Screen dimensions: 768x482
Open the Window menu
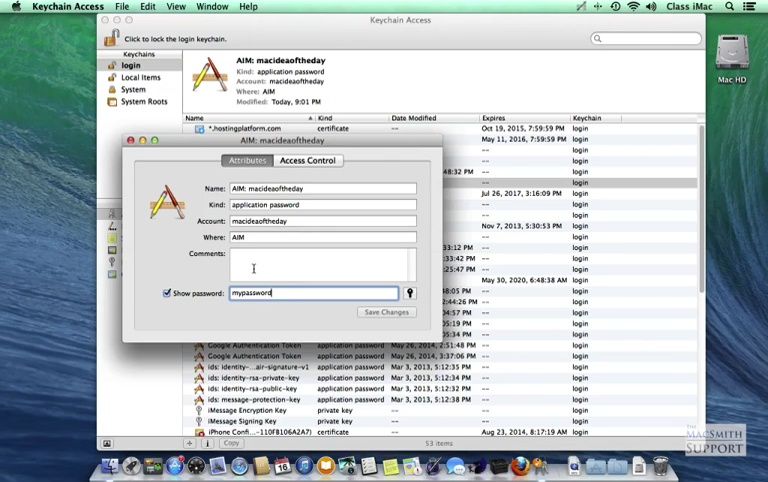pyautogui.click(x=212, y=6)
